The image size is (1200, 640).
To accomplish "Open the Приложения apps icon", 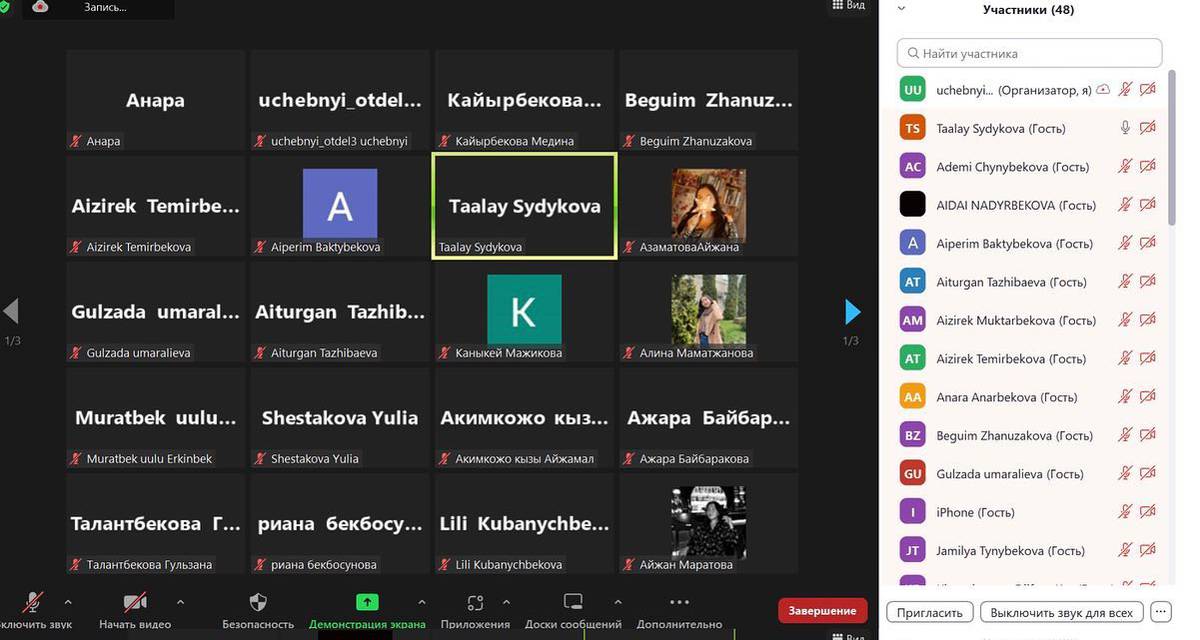I will (476, 602).
